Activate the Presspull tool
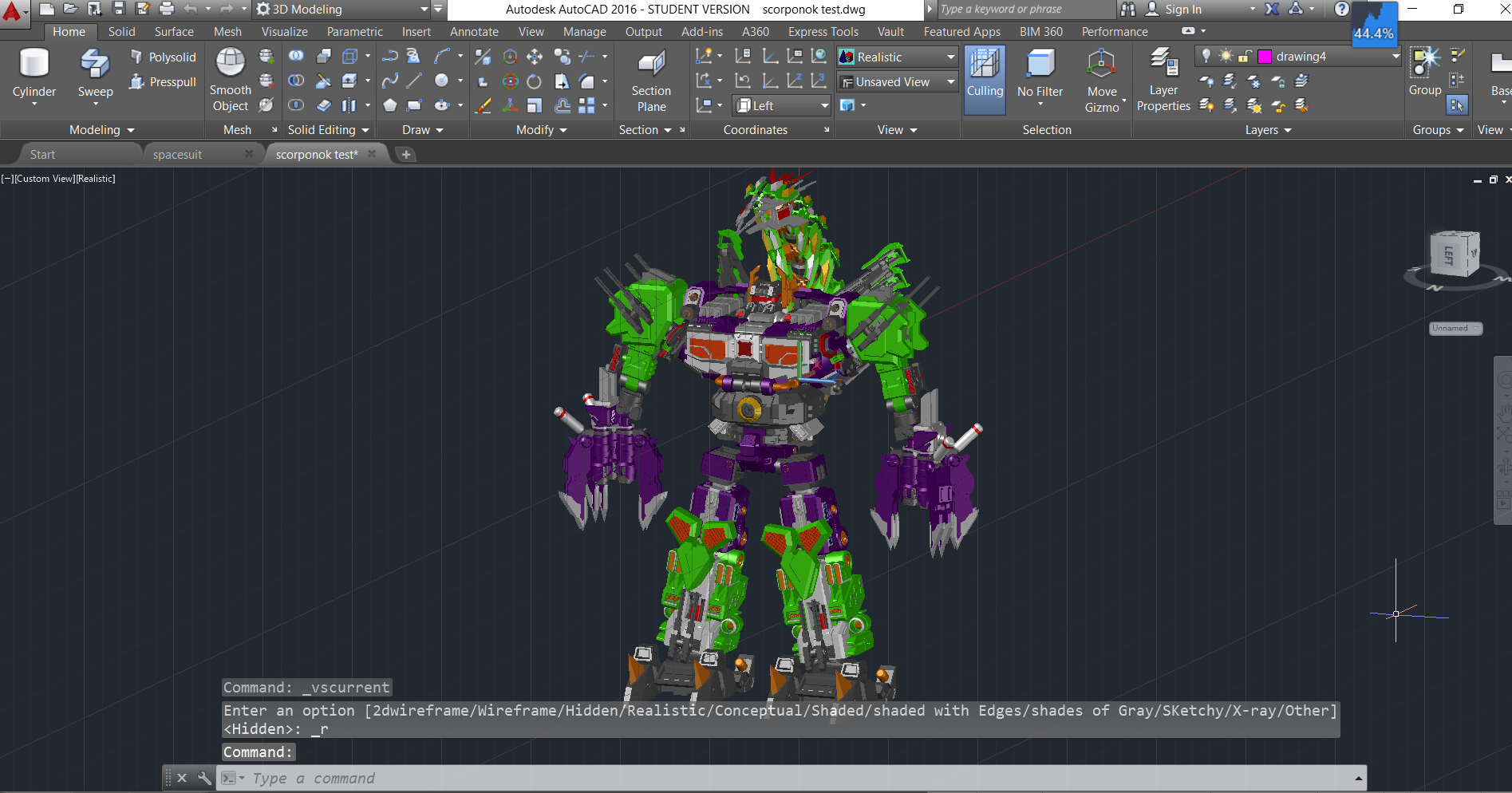1512x793 pixels. (164, 82)
